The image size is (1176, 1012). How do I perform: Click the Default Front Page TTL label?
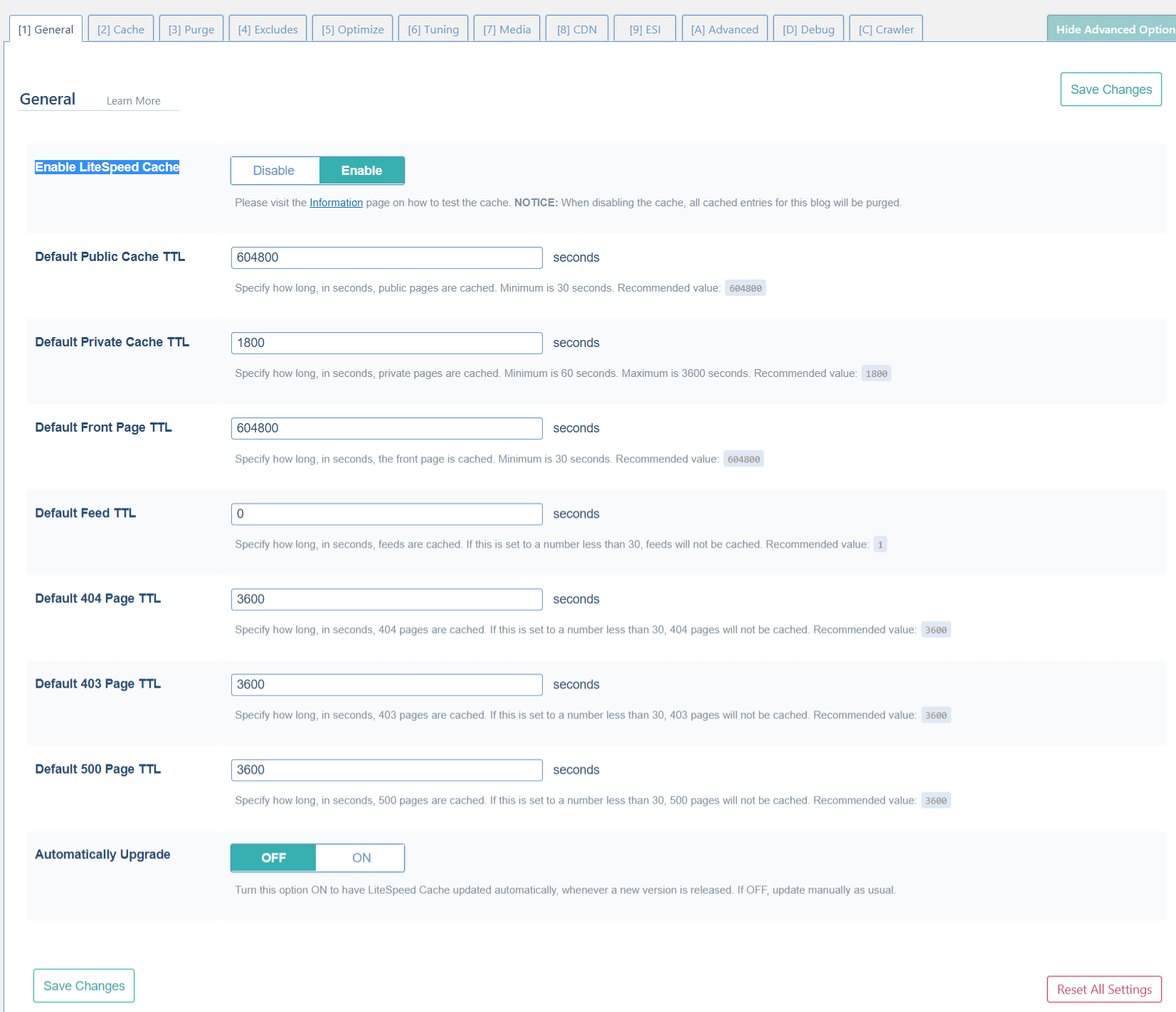[104, 427]
